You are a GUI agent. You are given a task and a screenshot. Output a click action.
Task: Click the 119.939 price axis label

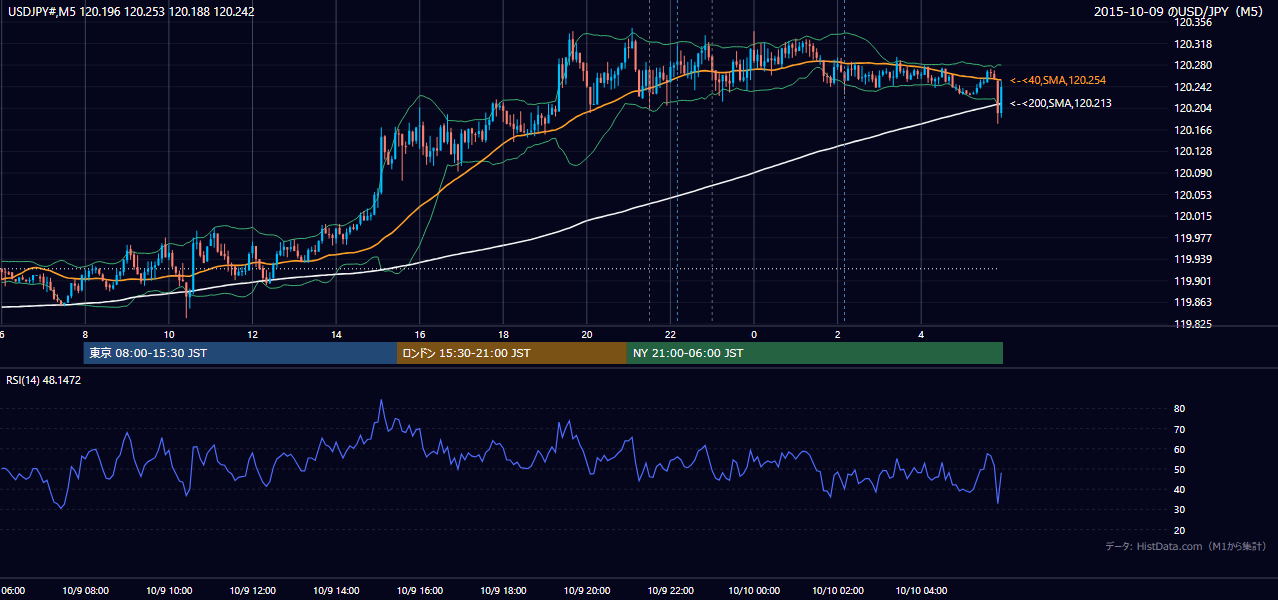click(x=1191, y=260)
